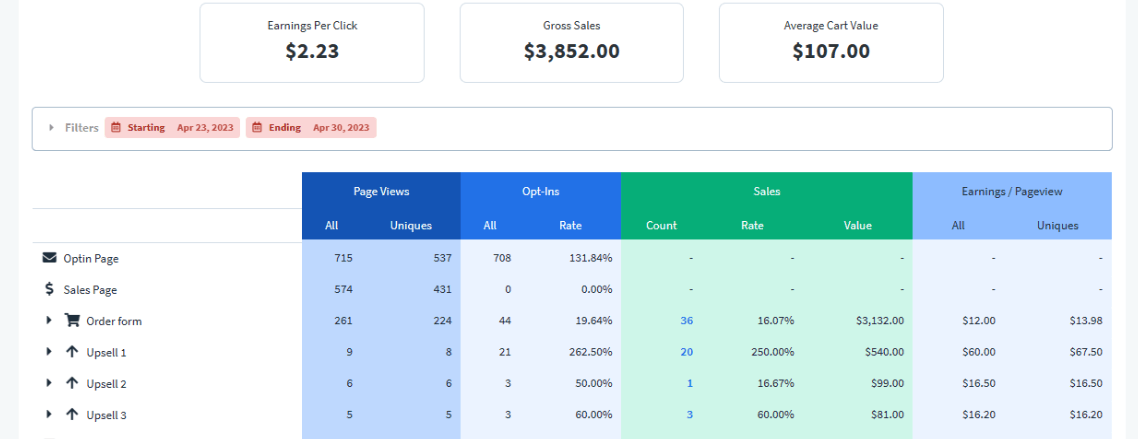The width and height of the screenshot is (1138, 439).
Task: Click the shopping cart icon for Order form
Action: pos(72,321)
